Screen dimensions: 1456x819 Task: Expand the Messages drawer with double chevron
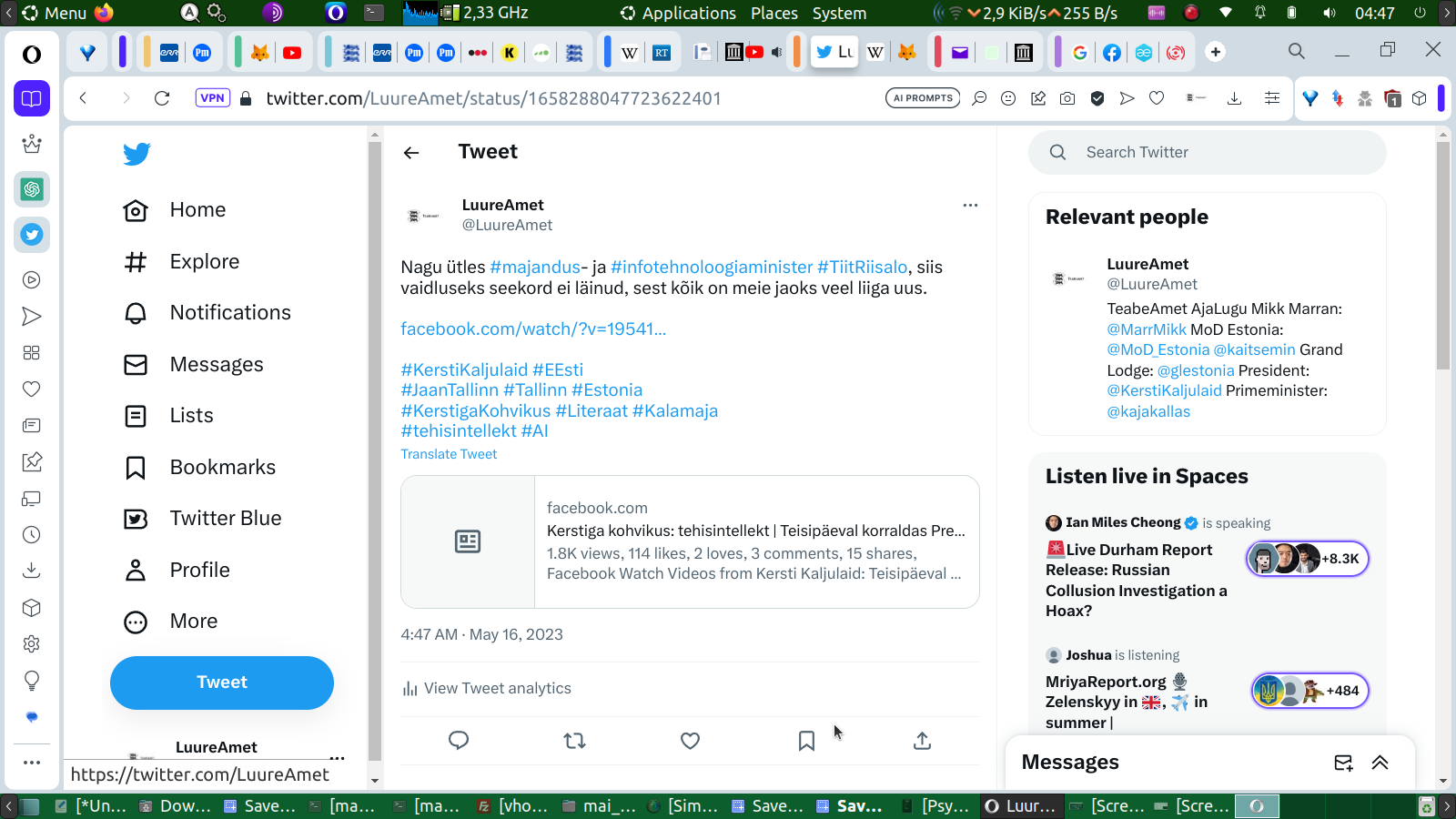pyautogui.click(x=1380, y=763)
